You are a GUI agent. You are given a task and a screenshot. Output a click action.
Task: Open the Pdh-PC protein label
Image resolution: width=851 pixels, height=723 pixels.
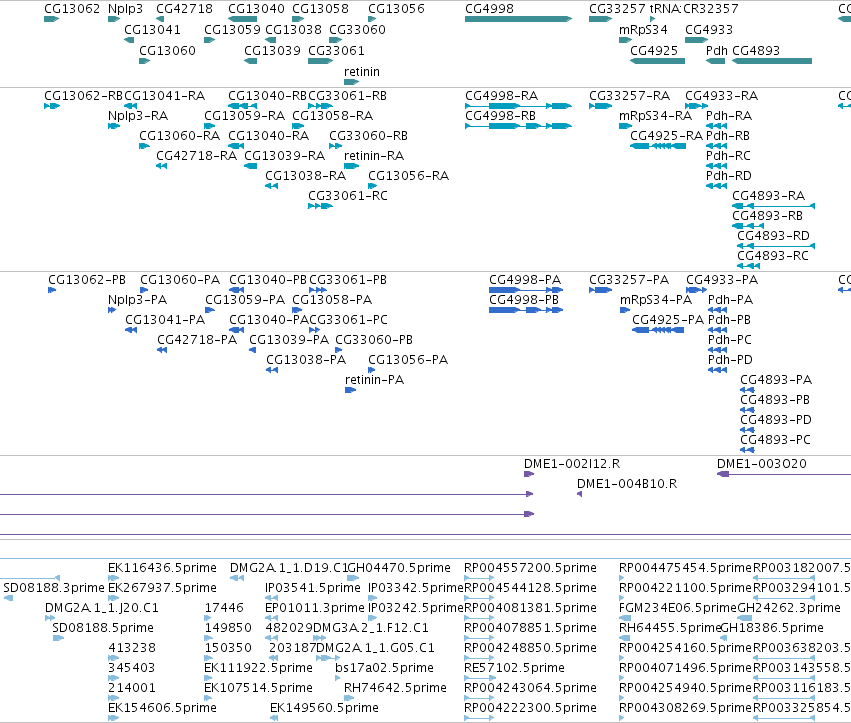pyautogui.click(x=730, y=340)
